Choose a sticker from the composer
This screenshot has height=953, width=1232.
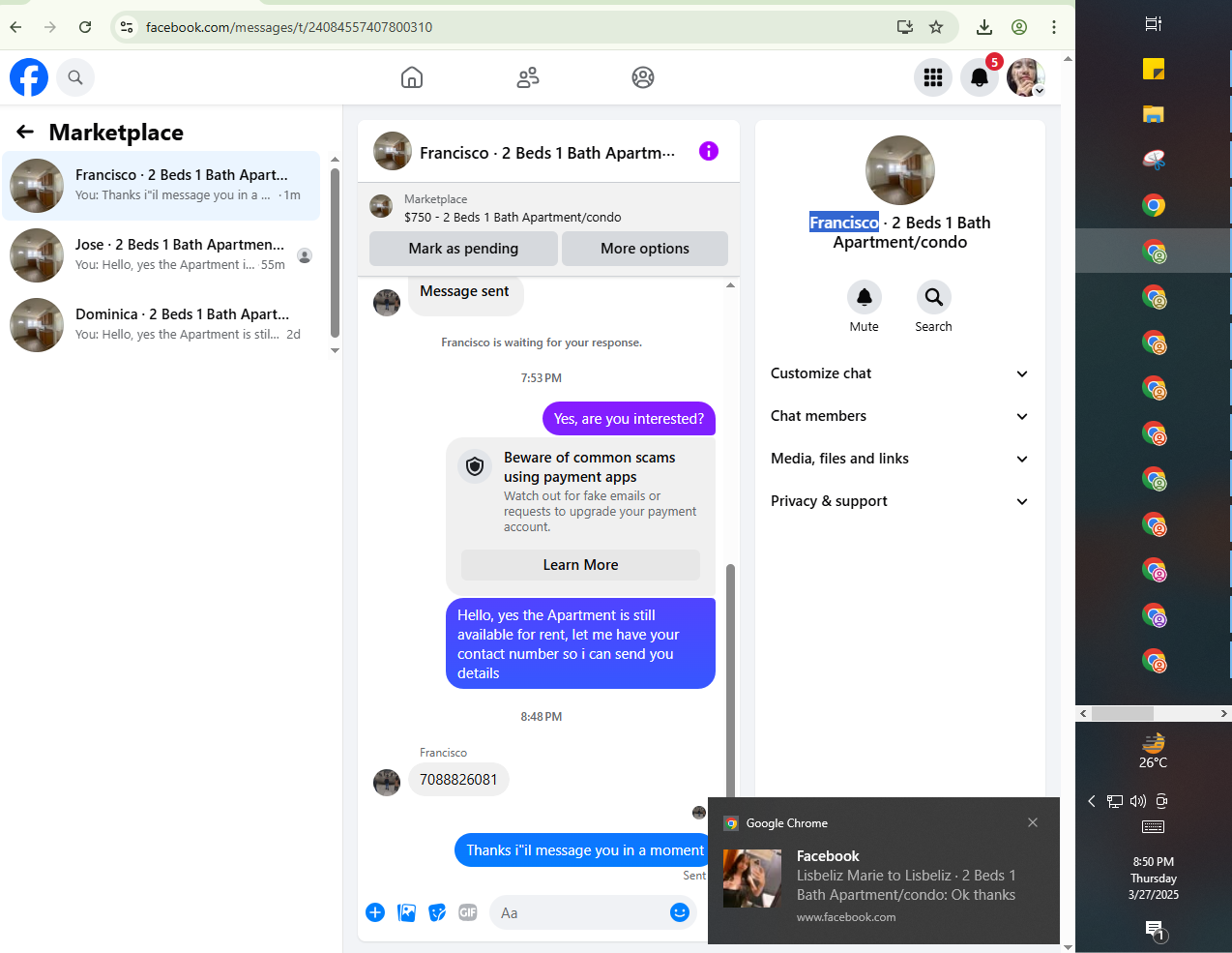click(438, 912)
